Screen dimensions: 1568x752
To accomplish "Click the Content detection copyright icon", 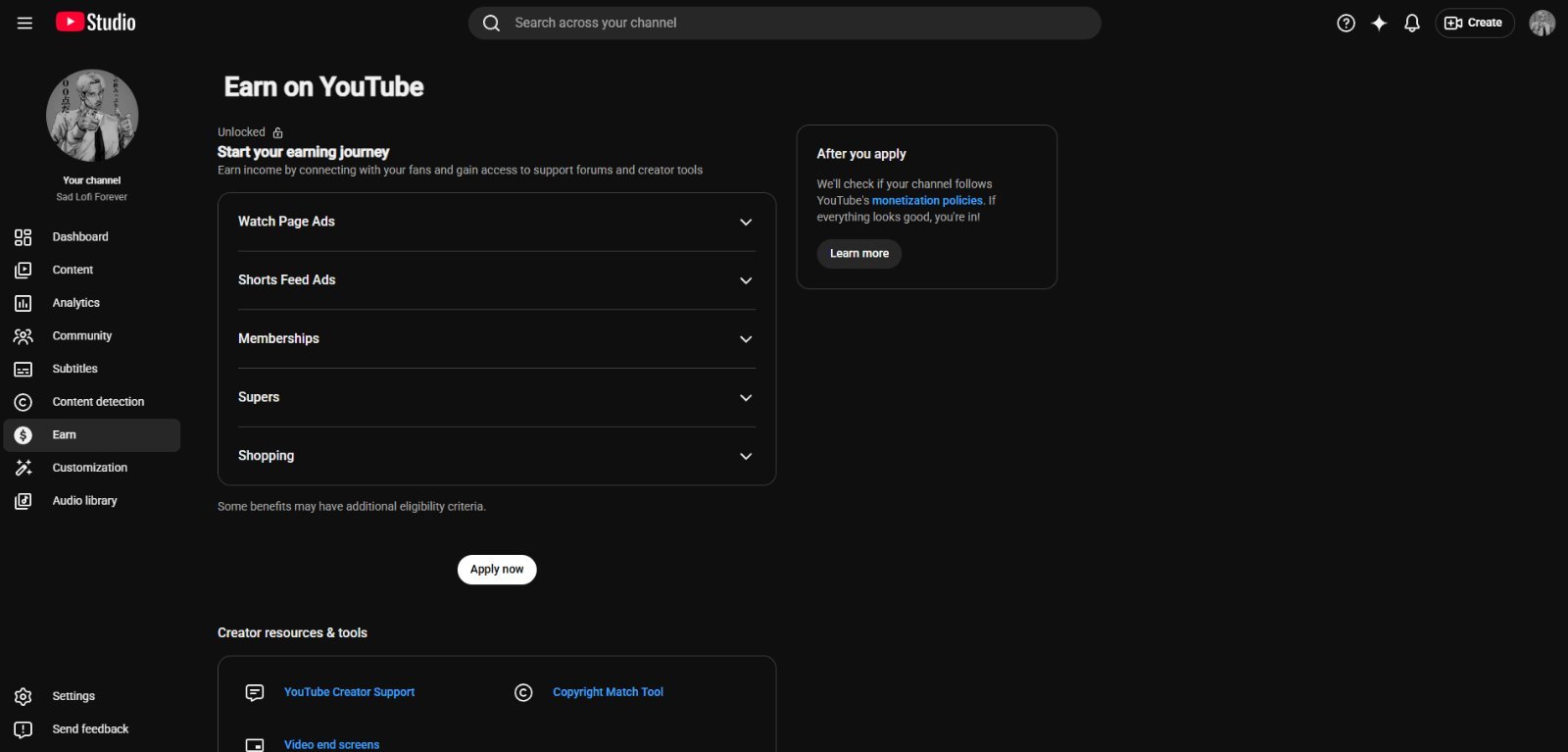I will click(24, 402).
